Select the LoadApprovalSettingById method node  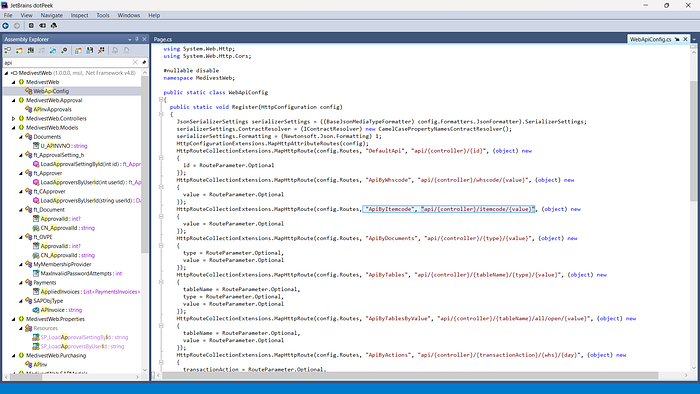pos(90,164)
